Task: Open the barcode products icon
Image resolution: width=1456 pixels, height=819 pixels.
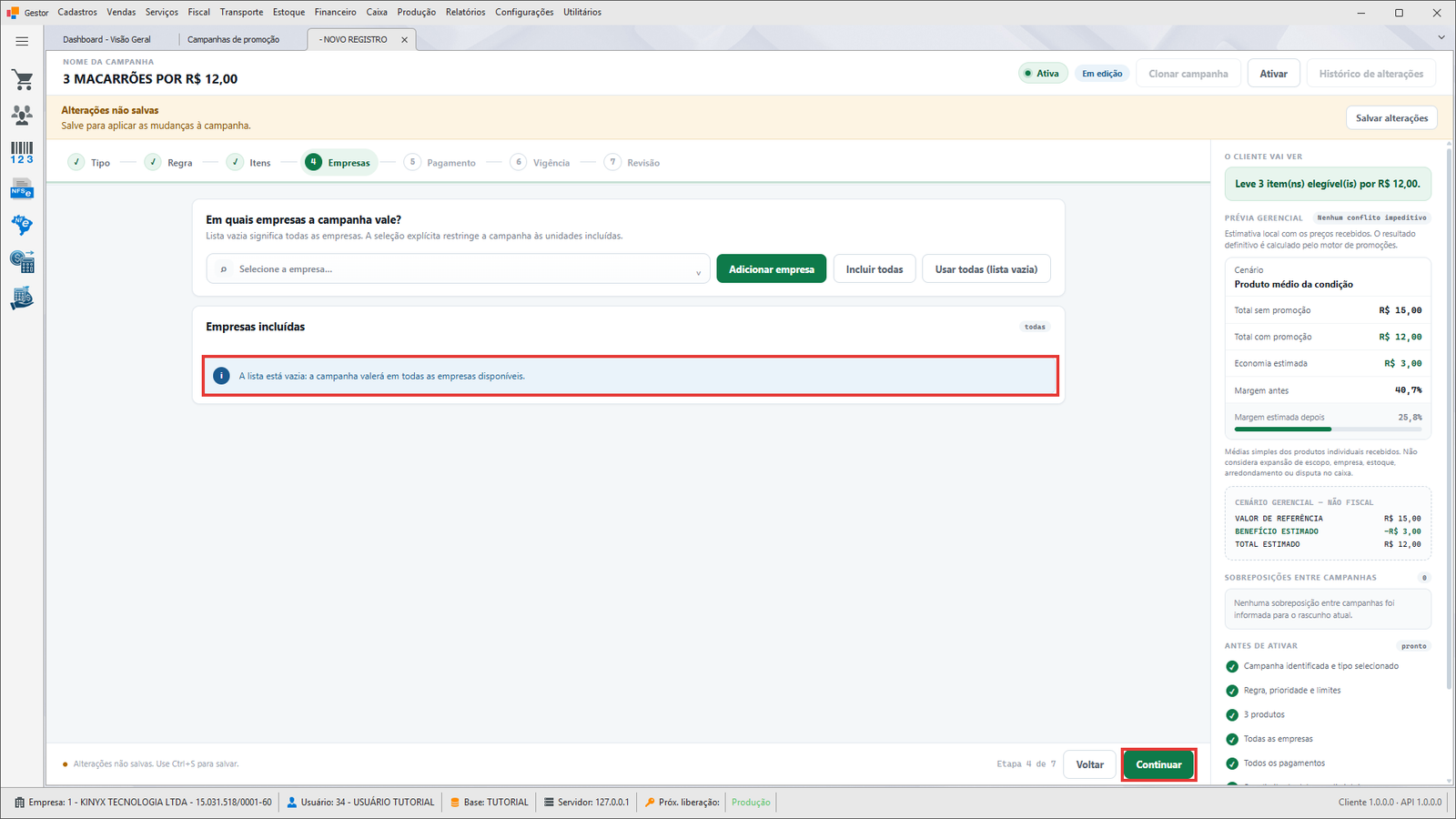Action: [22, 152]
